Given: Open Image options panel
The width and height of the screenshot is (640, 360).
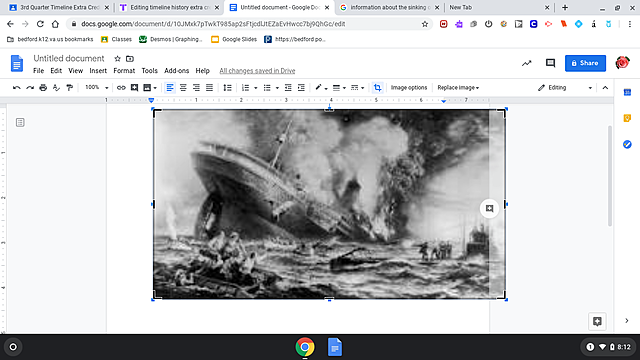Looking at the screenshot, I should point(409,87).
